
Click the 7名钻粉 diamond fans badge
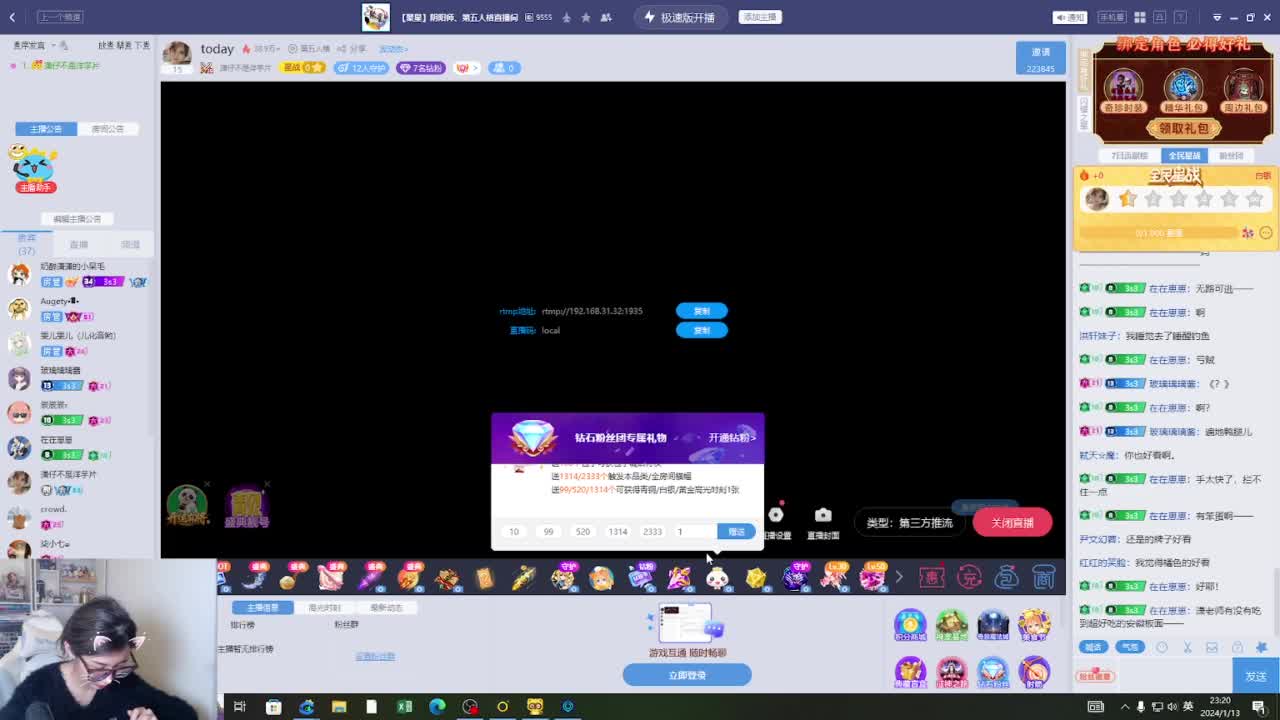coord(421,68)
